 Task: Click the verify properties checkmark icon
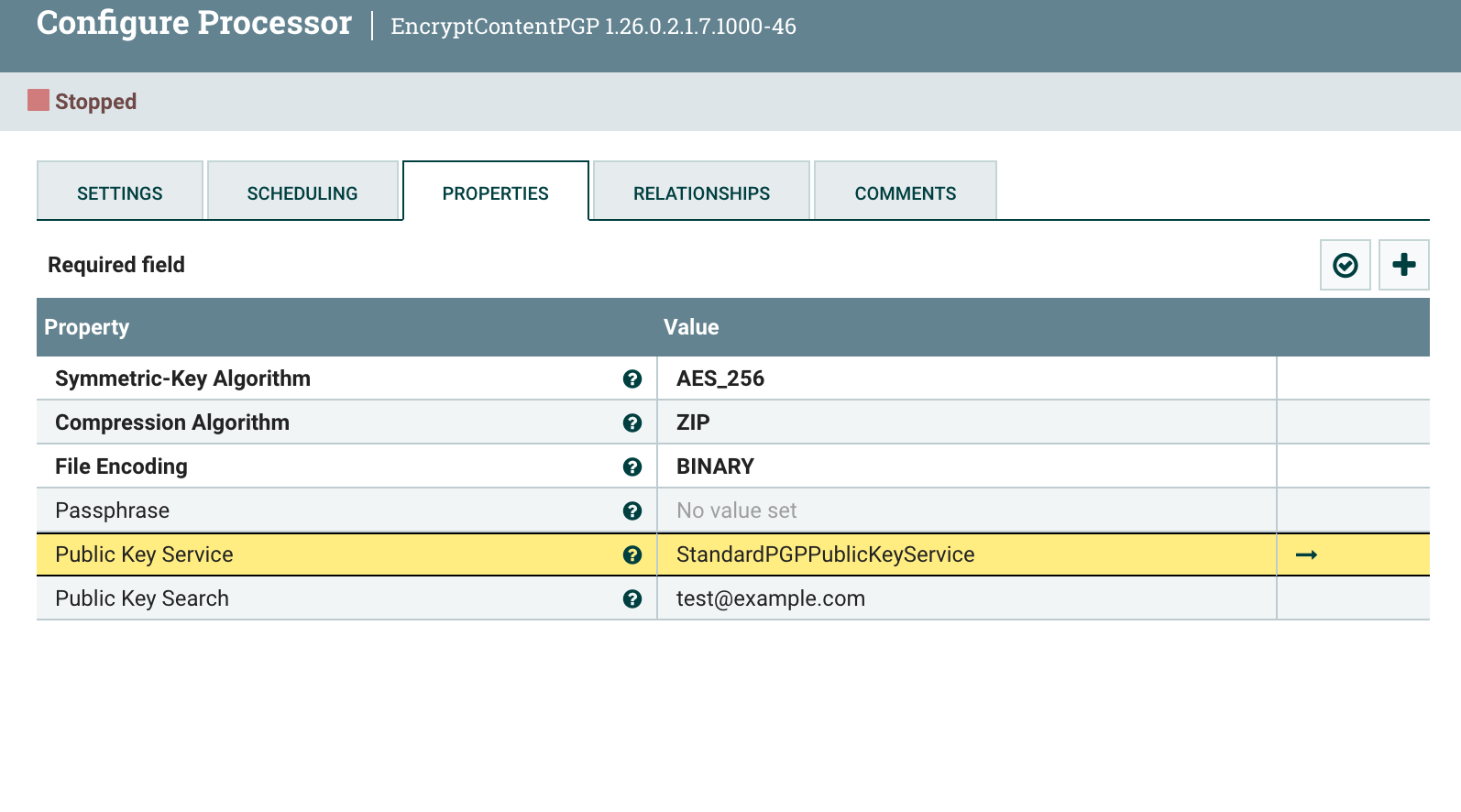click(1345, 265)
